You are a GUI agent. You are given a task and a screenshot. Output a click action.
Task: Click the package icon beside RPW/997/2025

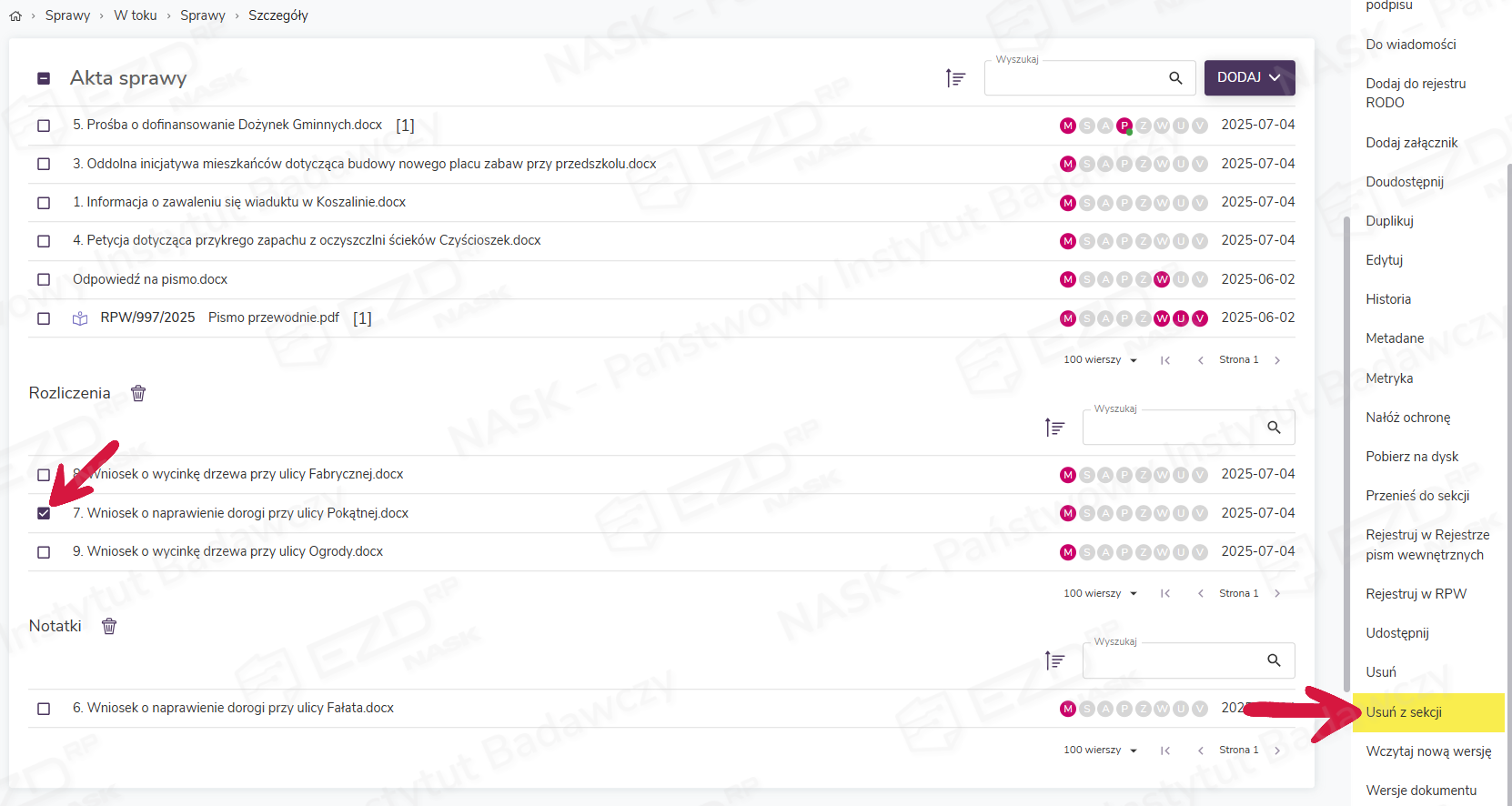click(x=80, y=318)
